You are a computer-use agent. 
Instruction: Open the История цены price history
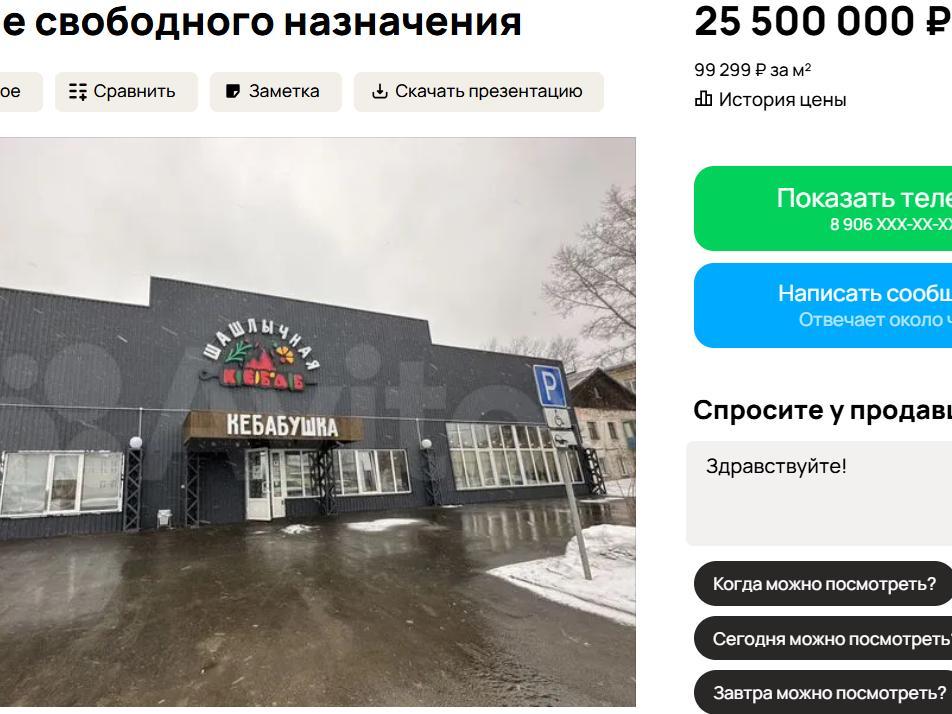click(770, 100)
